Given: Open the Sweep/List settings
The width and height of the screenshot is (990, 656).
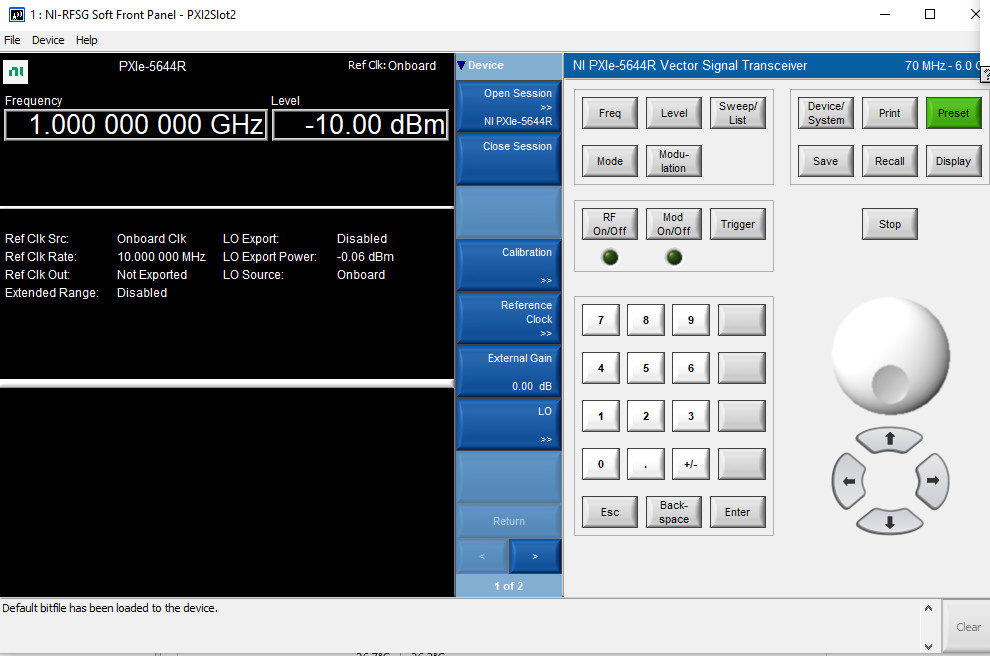Looking at the screenshot, I should [737, 113].
